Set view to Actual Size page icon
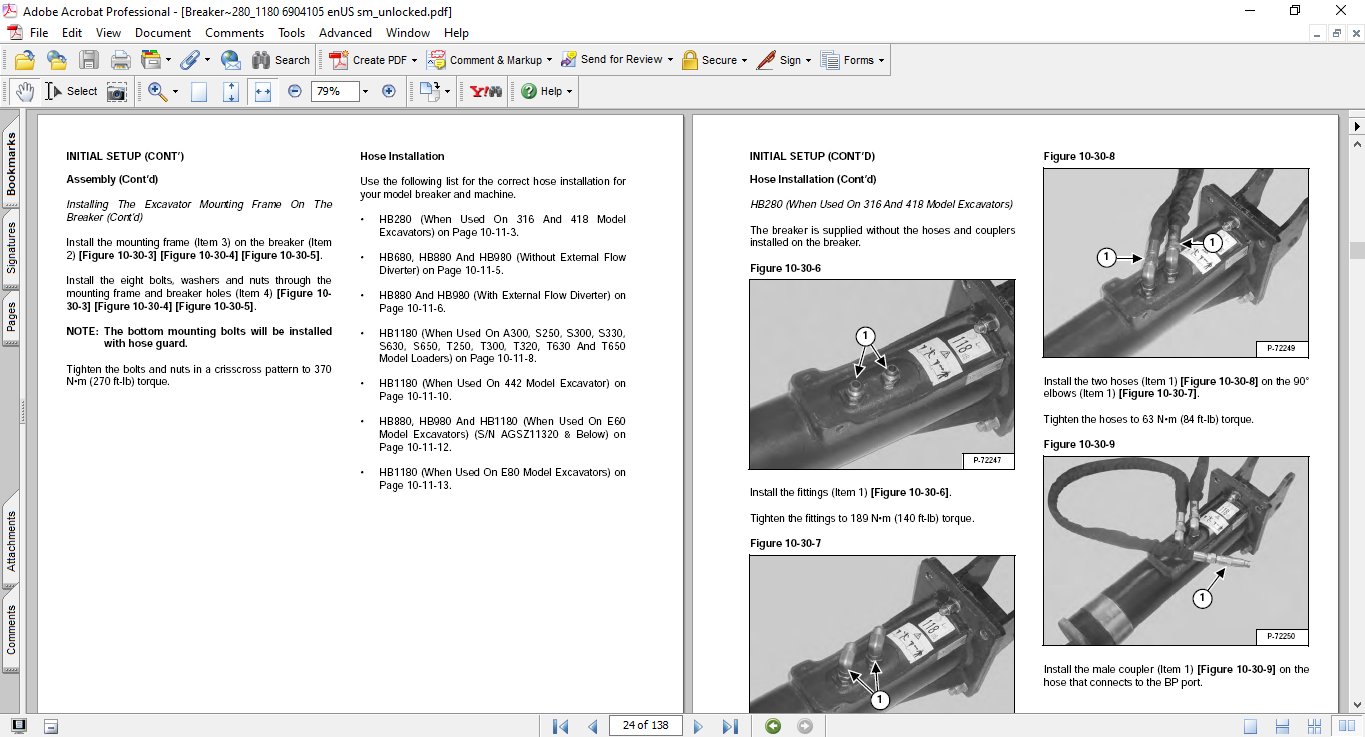This screenshot has height=737, width=1365. click(x=199, y=91)
